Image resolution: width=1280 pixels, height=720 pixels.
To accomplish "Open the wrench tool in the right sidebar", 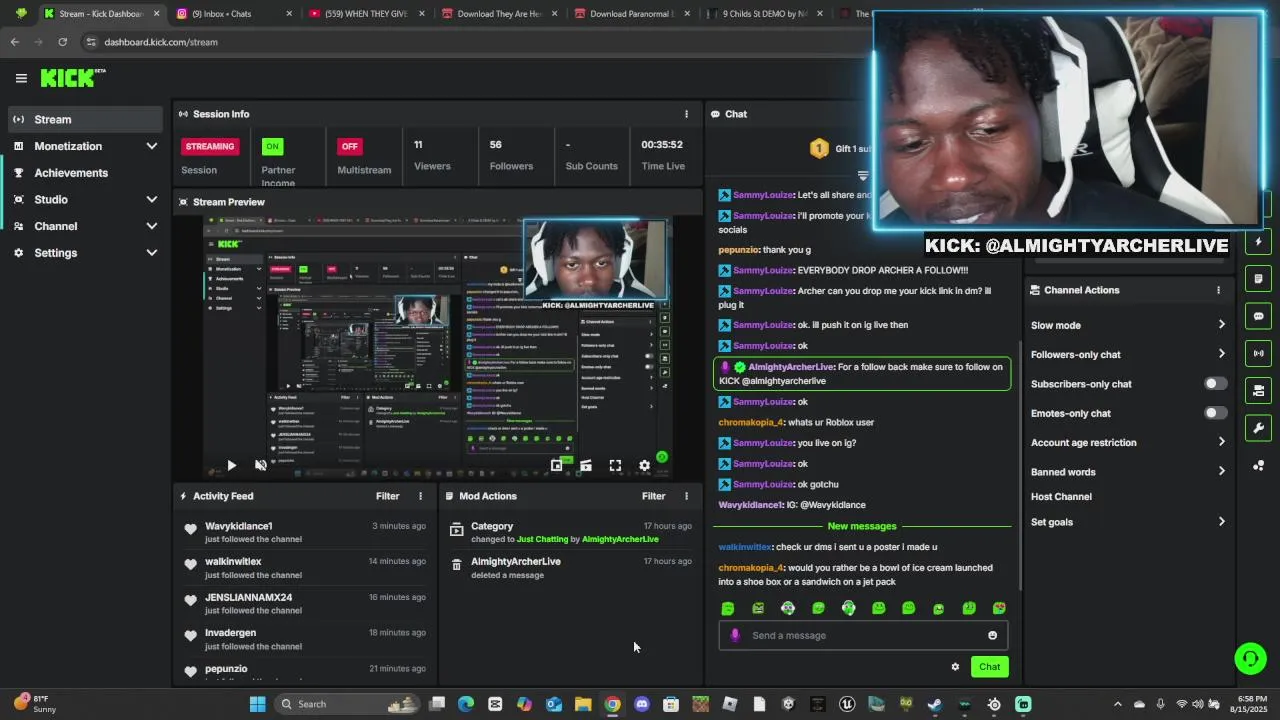I will click(1258, 428).
